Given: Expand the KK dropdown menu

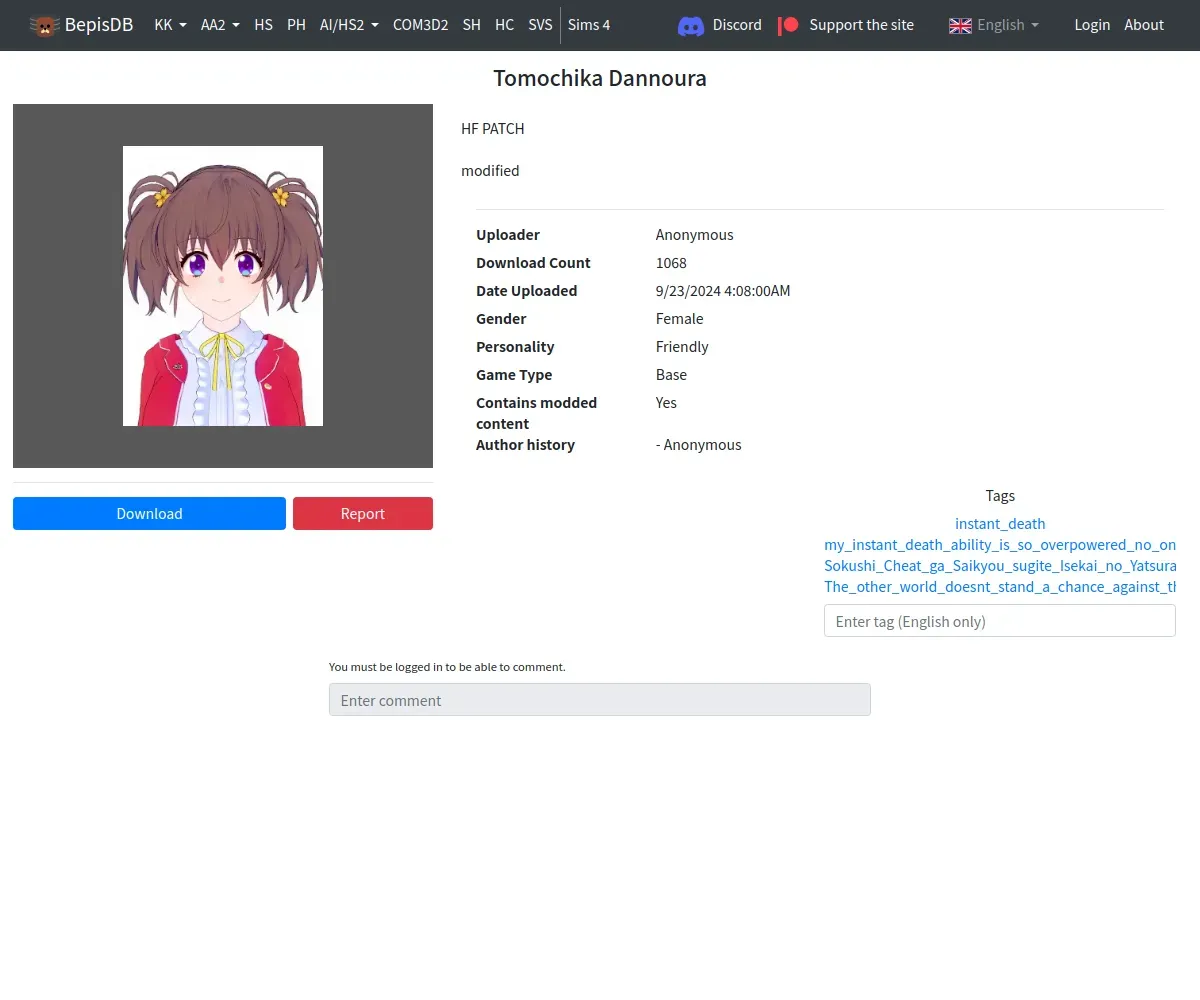Looking at the screenshot, I should (x=170, y=25).
